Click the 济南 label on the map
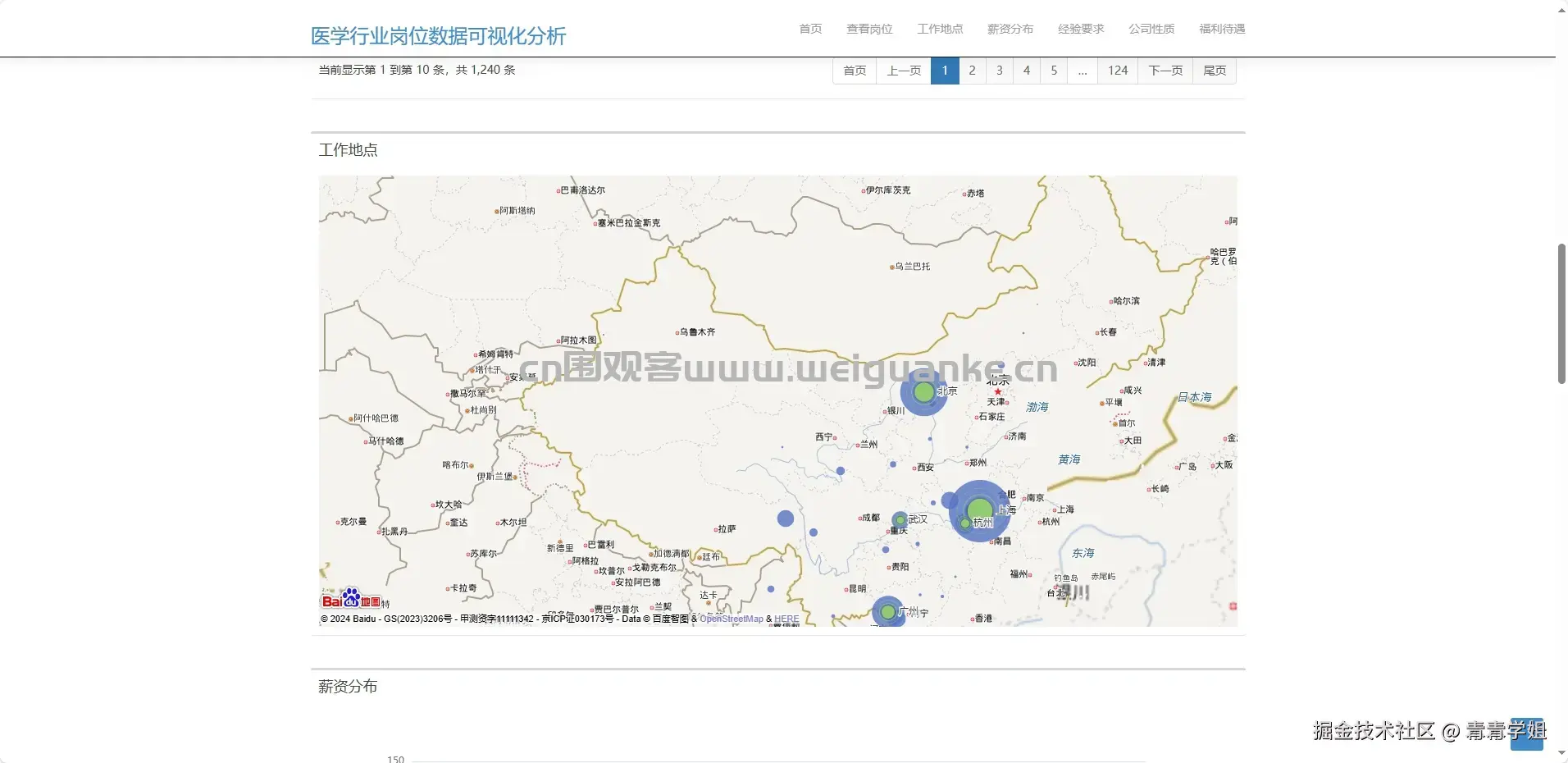This screenshot has width=1568, height=763. 1017,436
